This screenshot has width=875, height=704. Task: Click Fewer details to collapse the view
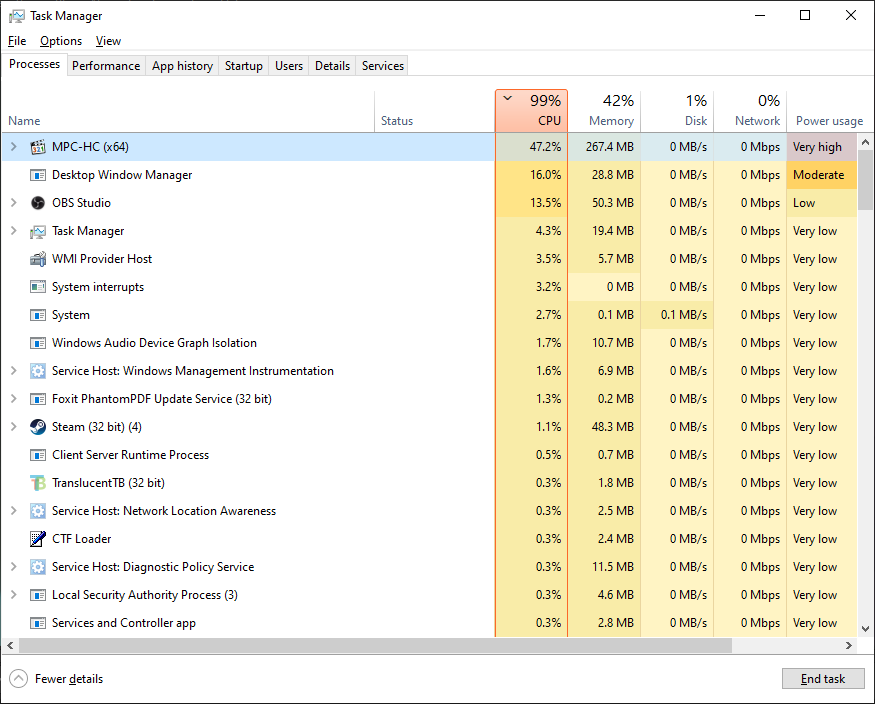[56, 678]
